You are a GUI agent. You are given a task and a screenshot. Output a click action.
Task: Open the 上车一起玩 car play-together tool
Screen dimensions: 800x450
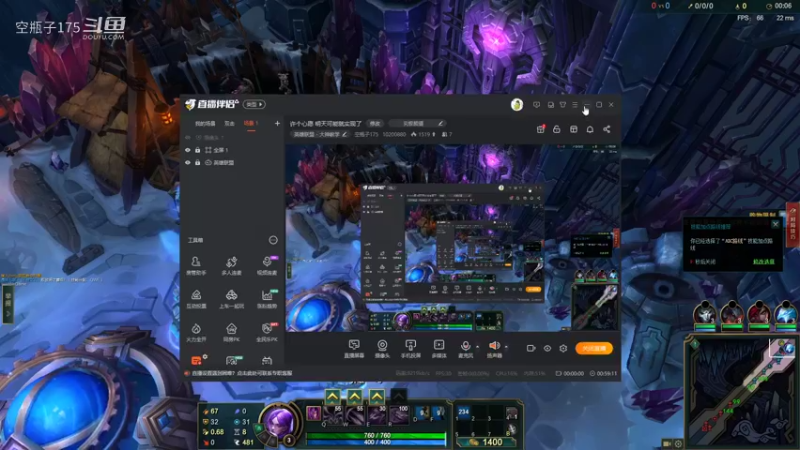click(x=231, y=299)
